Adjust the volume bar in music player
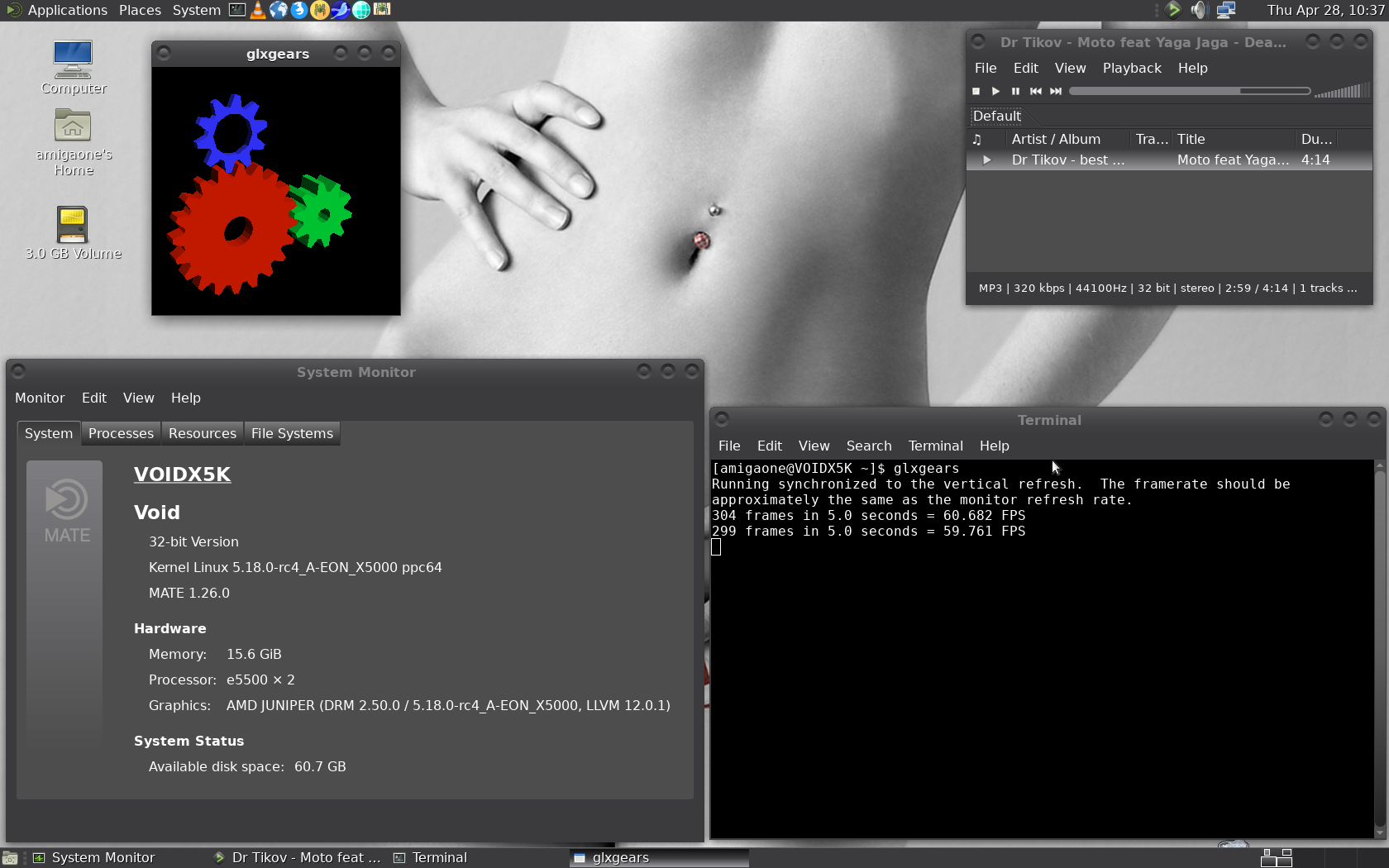Viewport: 1389px width, 868px height. point(1343,91)
